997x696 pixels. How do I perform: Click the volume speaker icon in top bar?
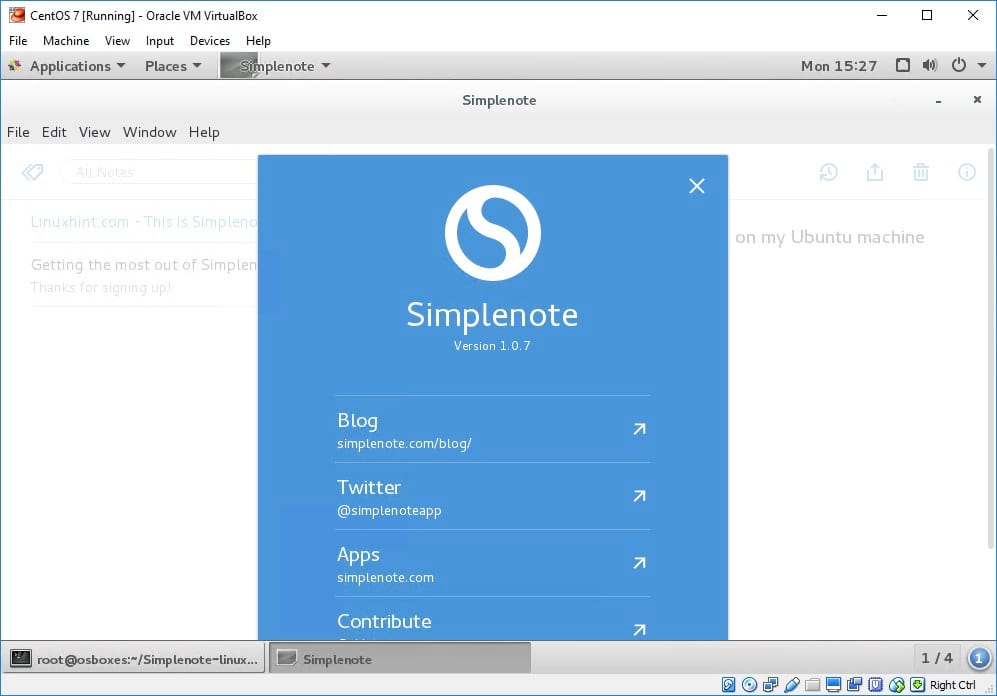click(x=930, y=65)
